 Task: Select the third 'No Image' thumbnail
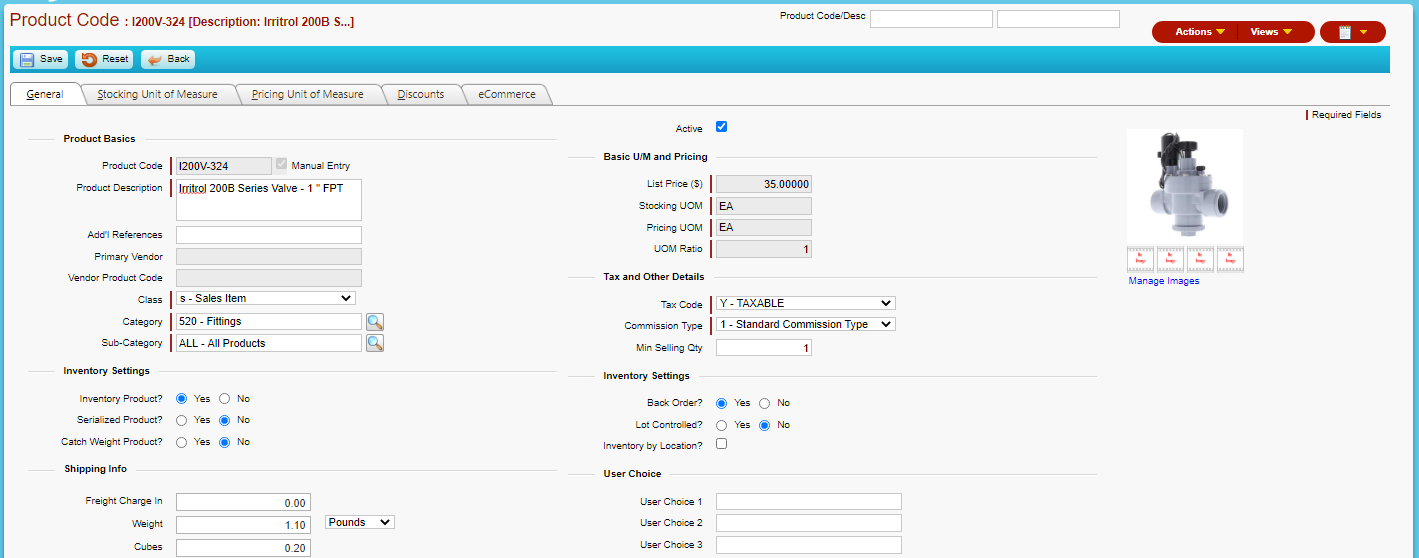point(1200,260)
